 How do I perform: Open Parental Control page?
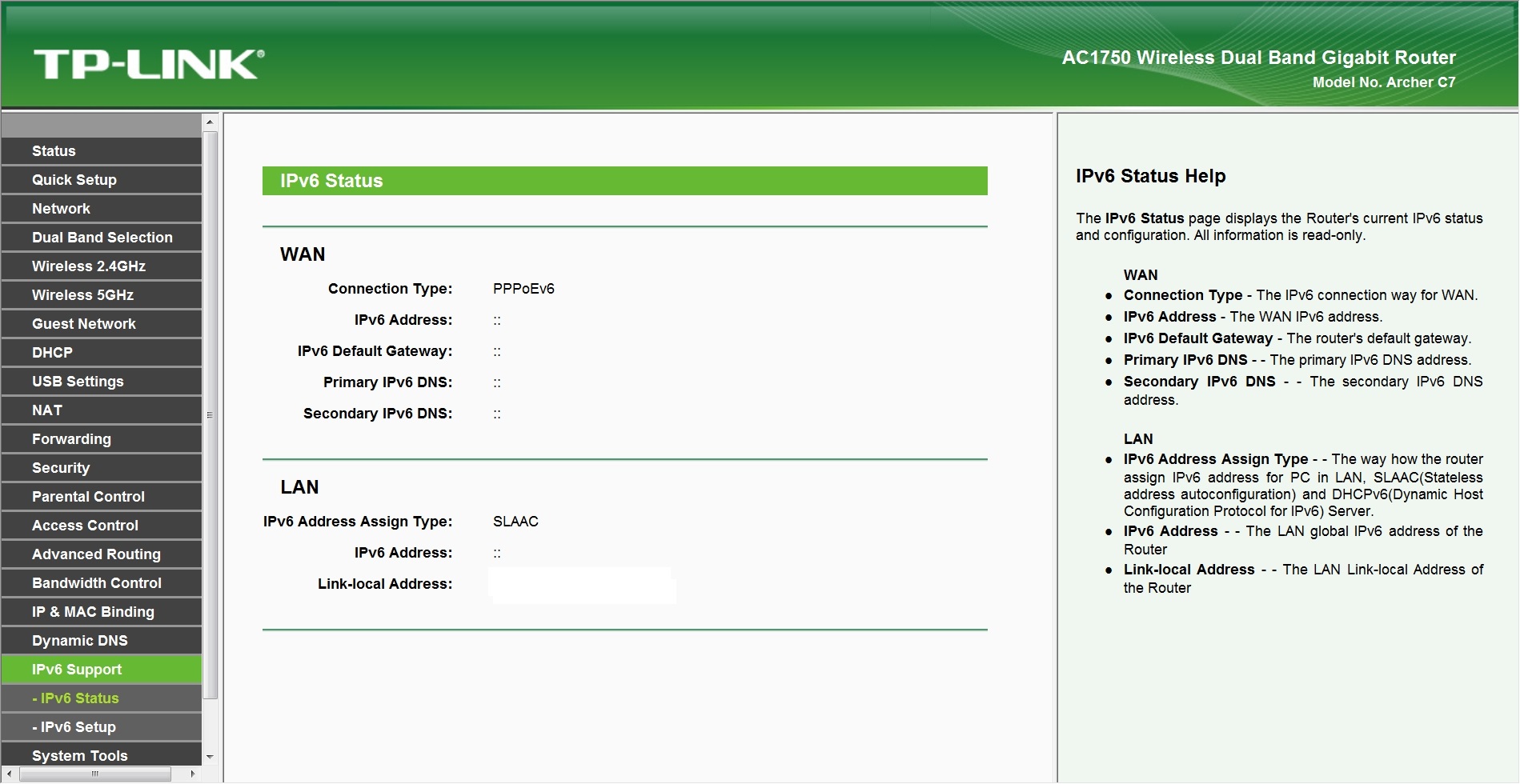(102, 497)
